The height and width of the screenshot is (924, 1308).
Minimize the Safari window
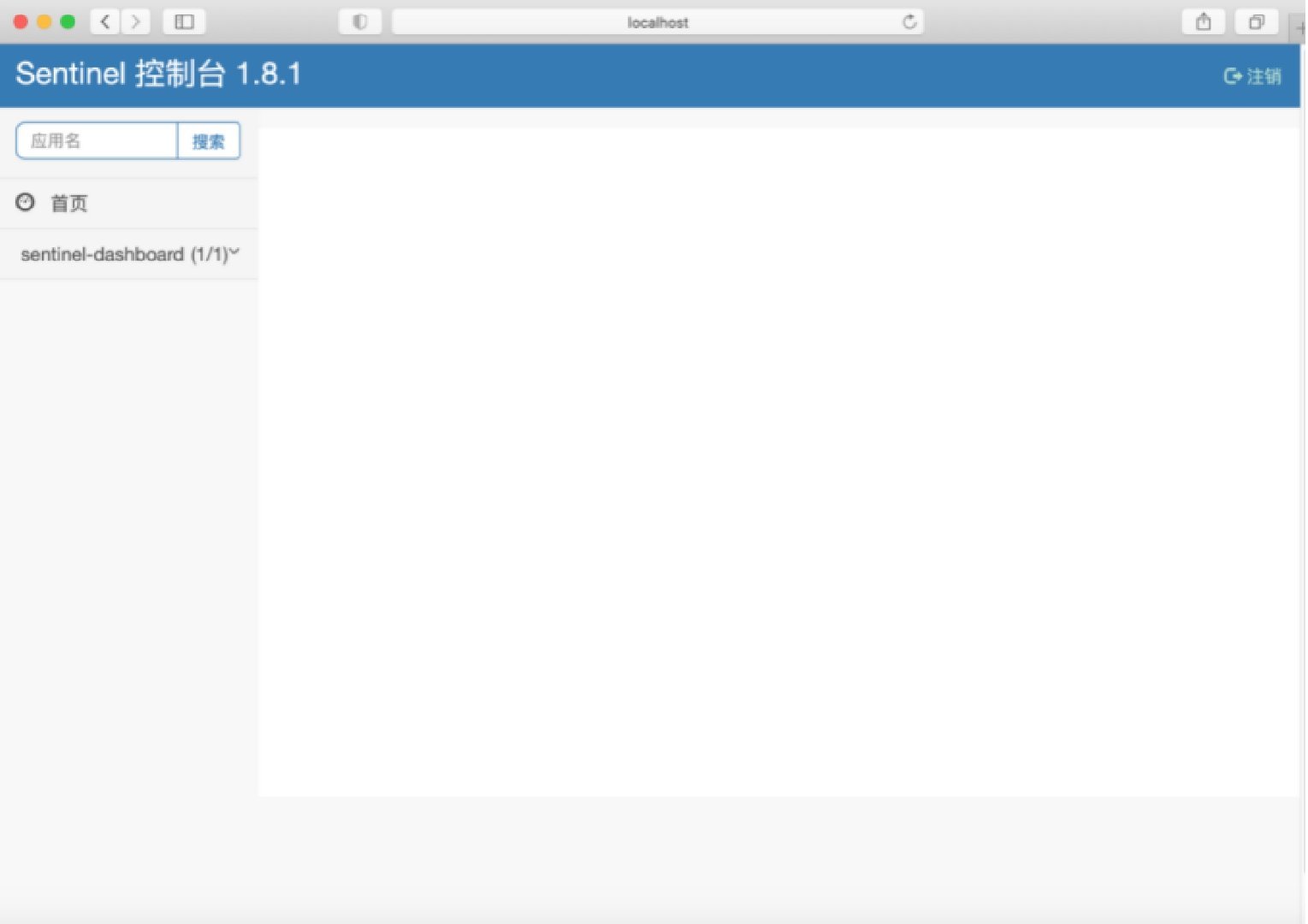pyautogui.click(x=44, y=21)
